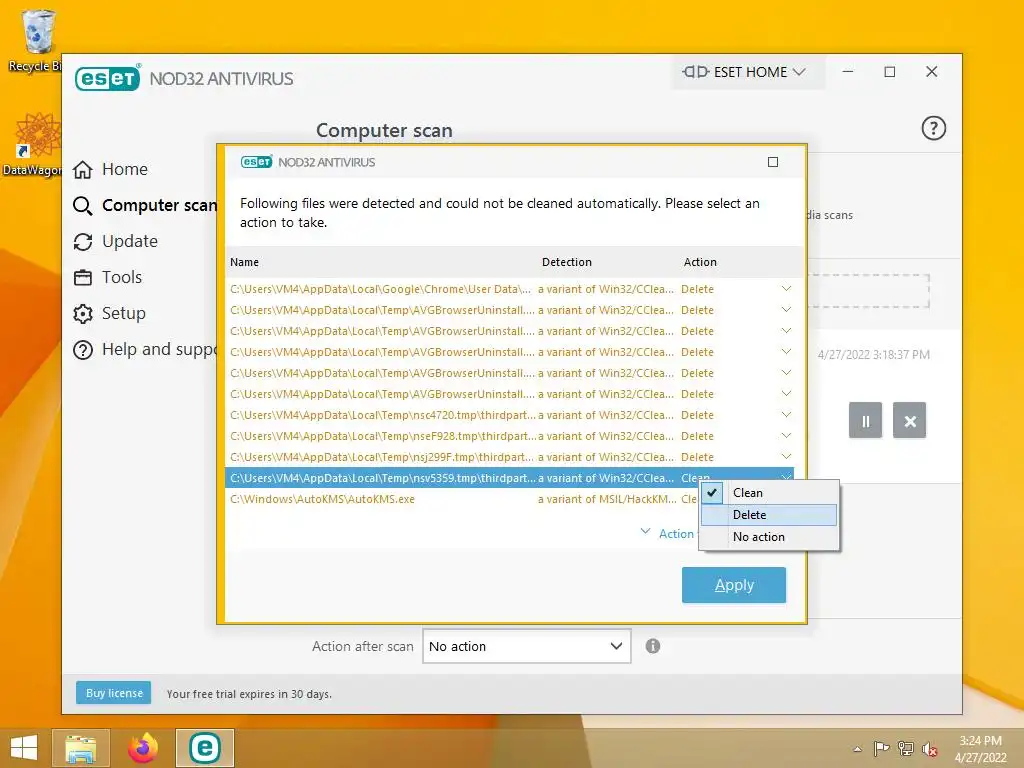This screenshot has width=1024, height=768.
Task: Open the Recycle Bin desktop icon
Action: 36,40
